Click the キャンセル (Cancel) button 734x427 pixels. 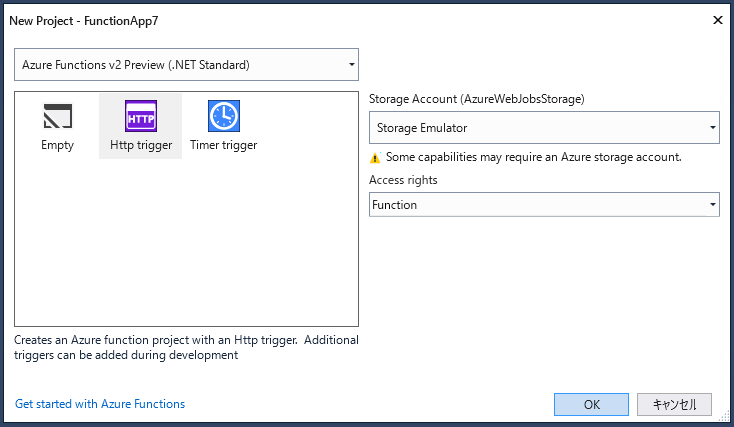(x=674, y=404)
